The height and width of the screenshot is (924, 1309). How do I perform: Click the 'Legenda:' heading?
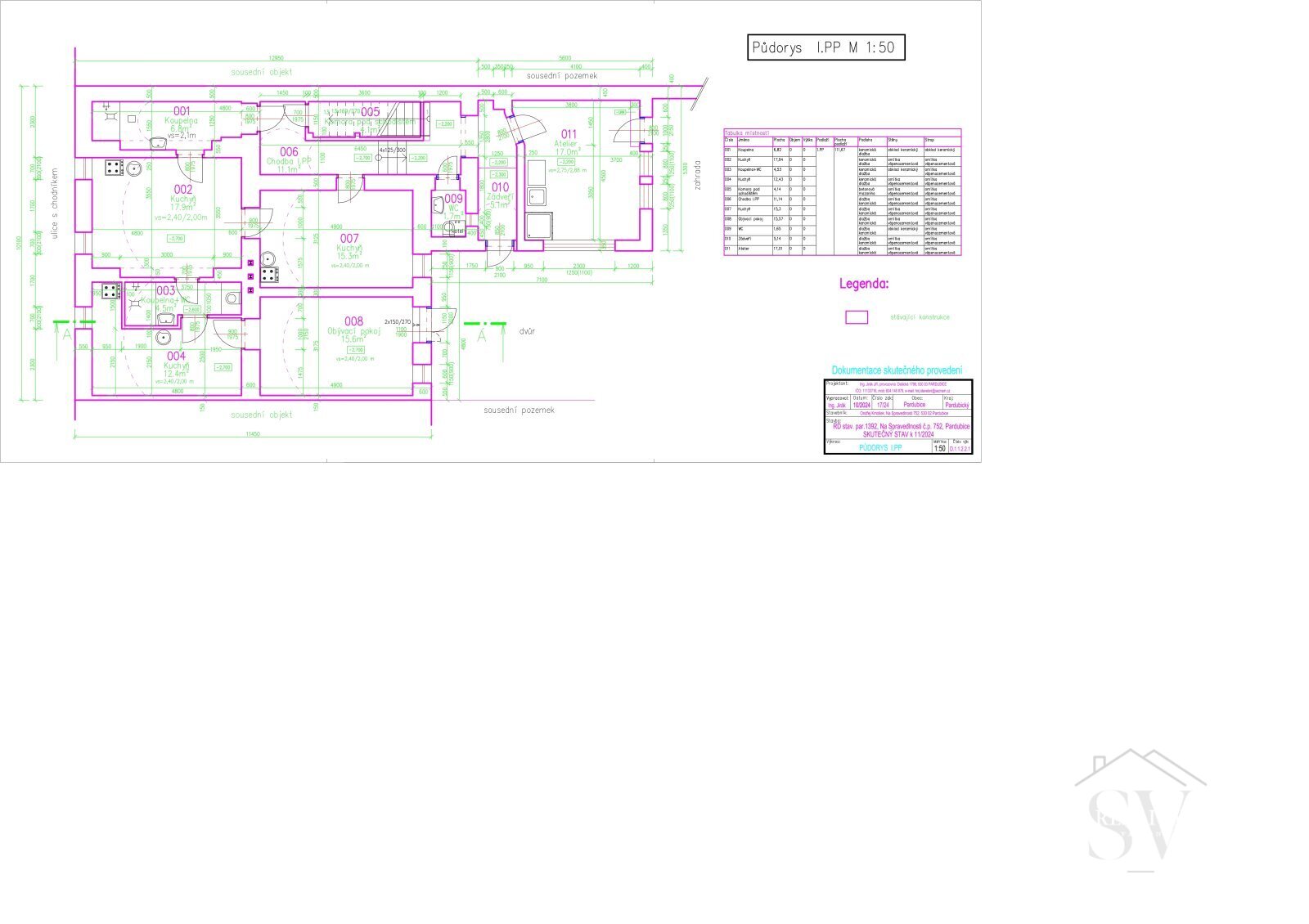click(863, 285)
